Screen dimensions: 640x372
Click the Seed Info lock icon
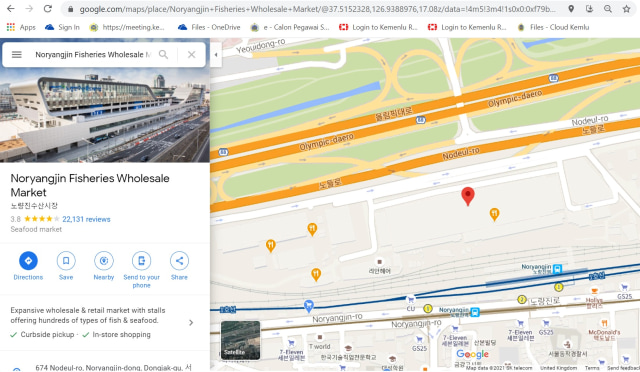coord(70,9)
